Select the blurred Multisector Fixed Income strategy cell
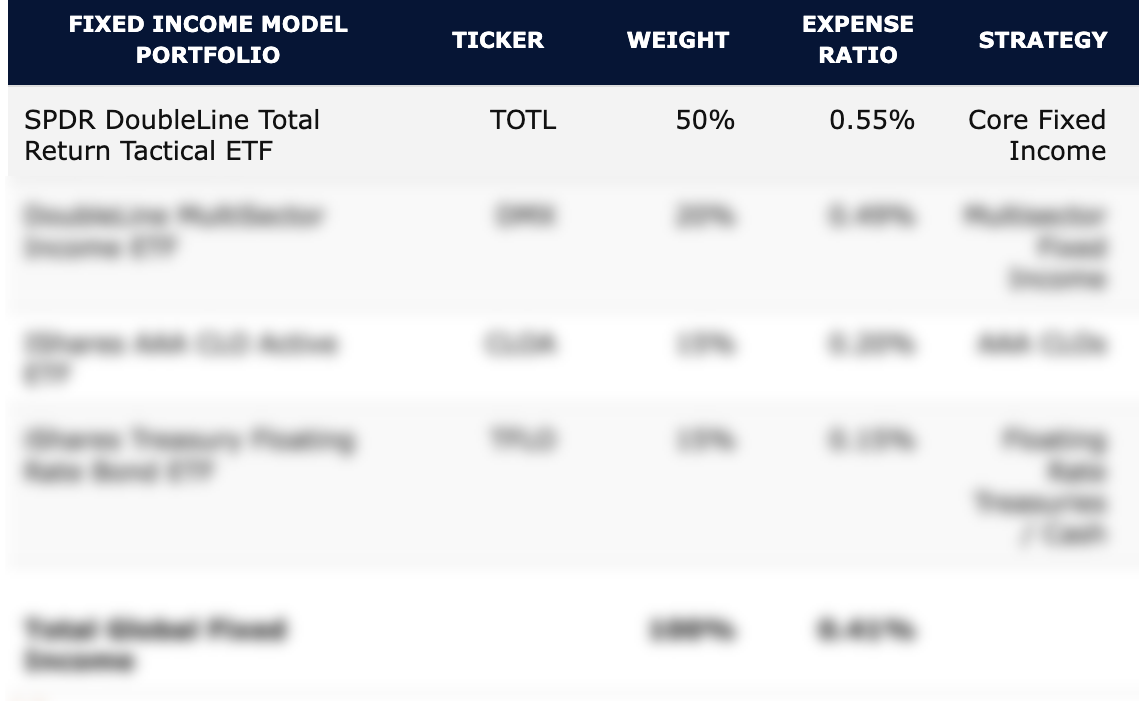 [x=1037, y=246]
